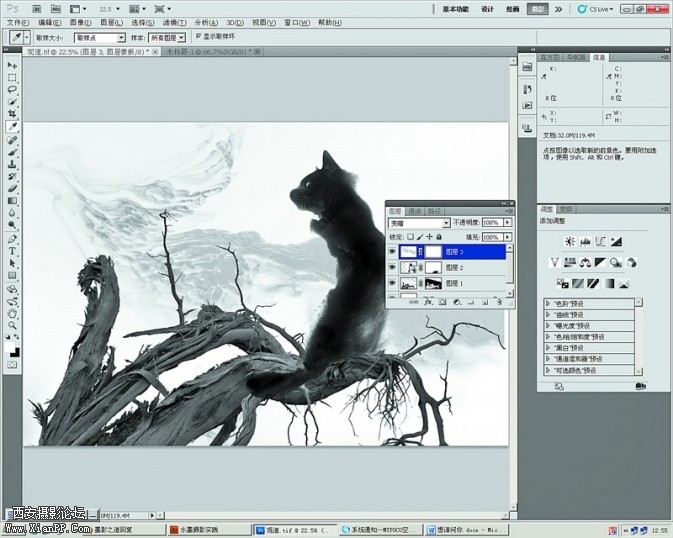This screenshot has width=673, height=538.
Task: Switch to the 设计 workspace
Action: [487, 9]
